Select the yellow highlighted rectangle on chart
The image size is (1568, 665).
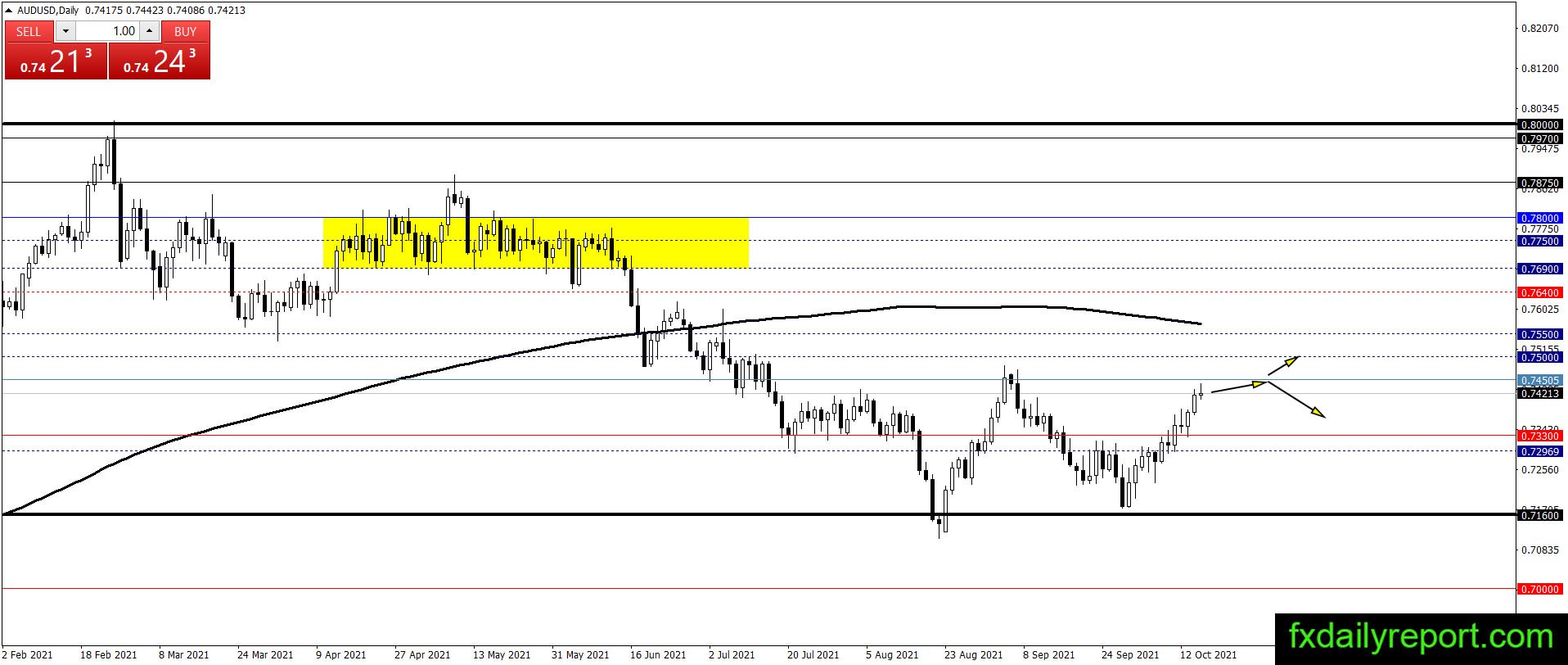[536, 242]
